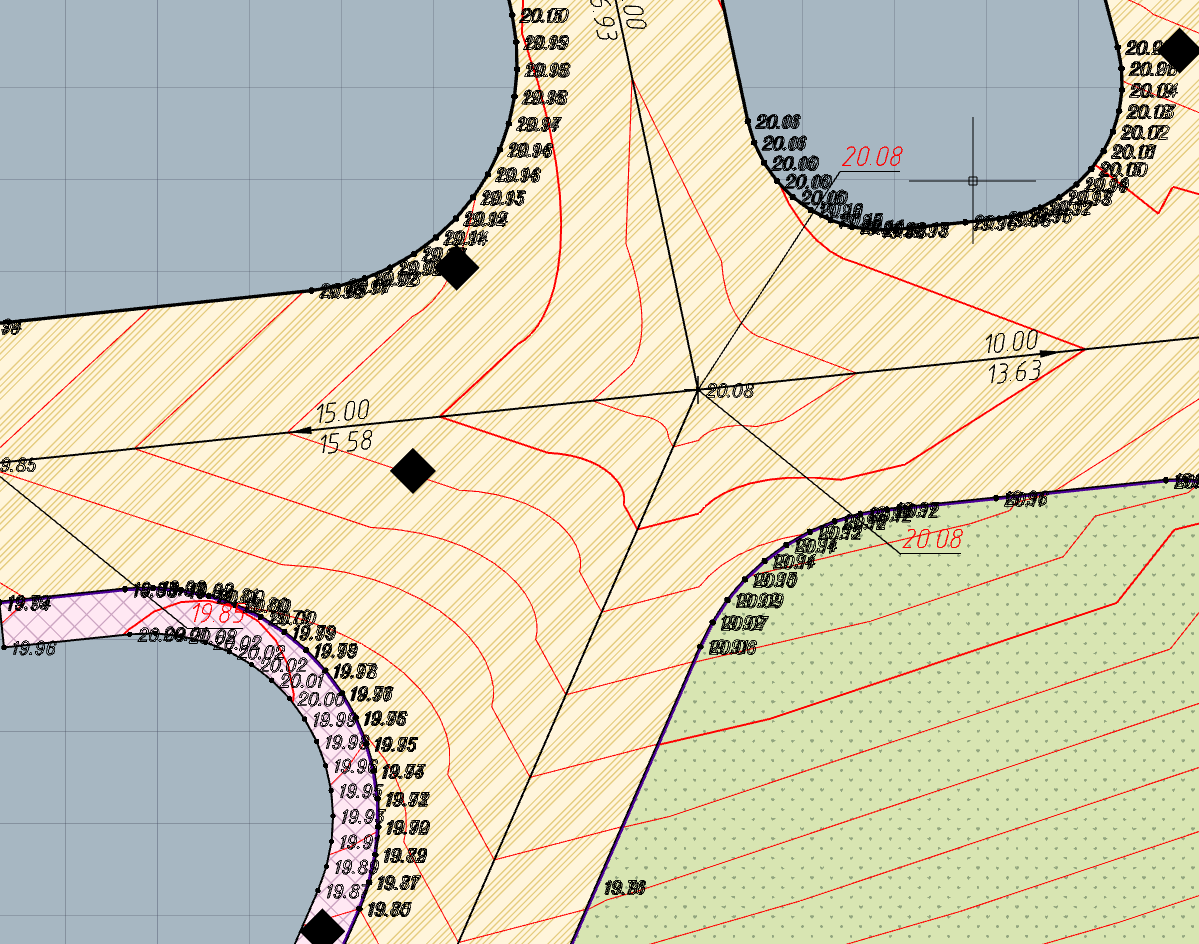The image size is (1199, 944).
Task: Pick the italic 20.01 label inside the pink strip
Action: pos(301,680)
